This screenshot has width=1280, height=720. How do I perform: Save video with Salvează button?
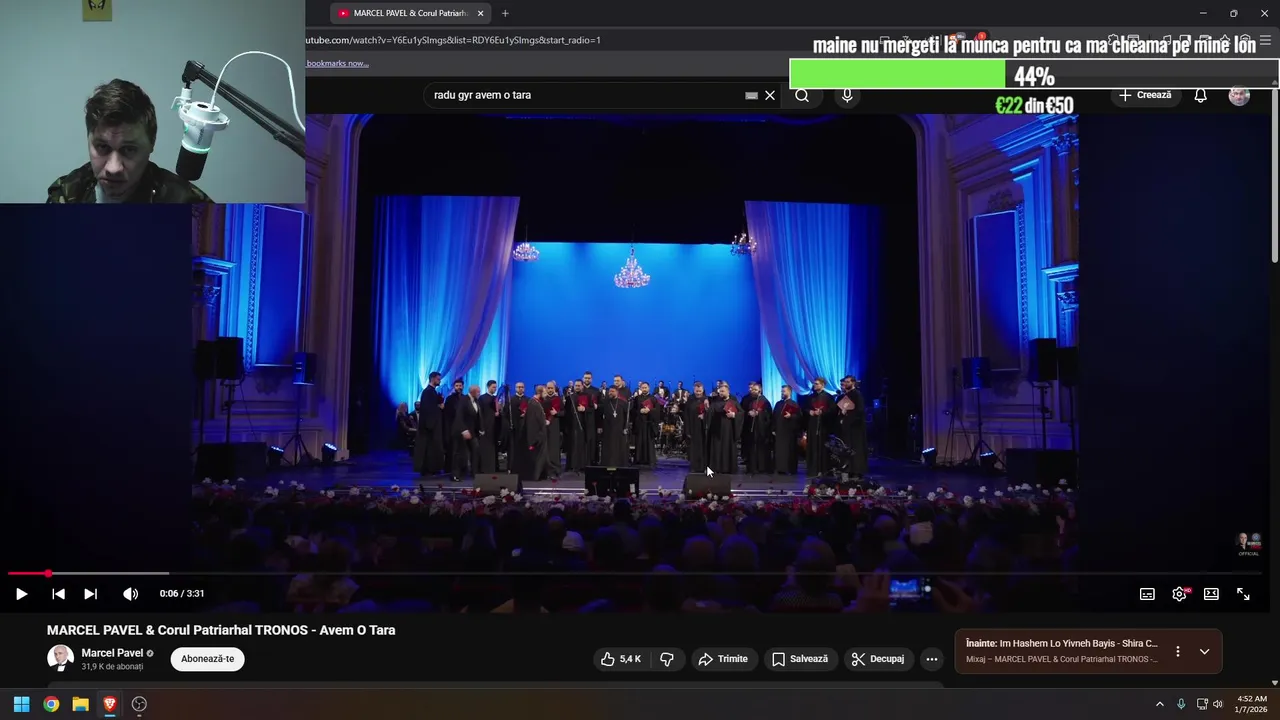coord(800,659)
